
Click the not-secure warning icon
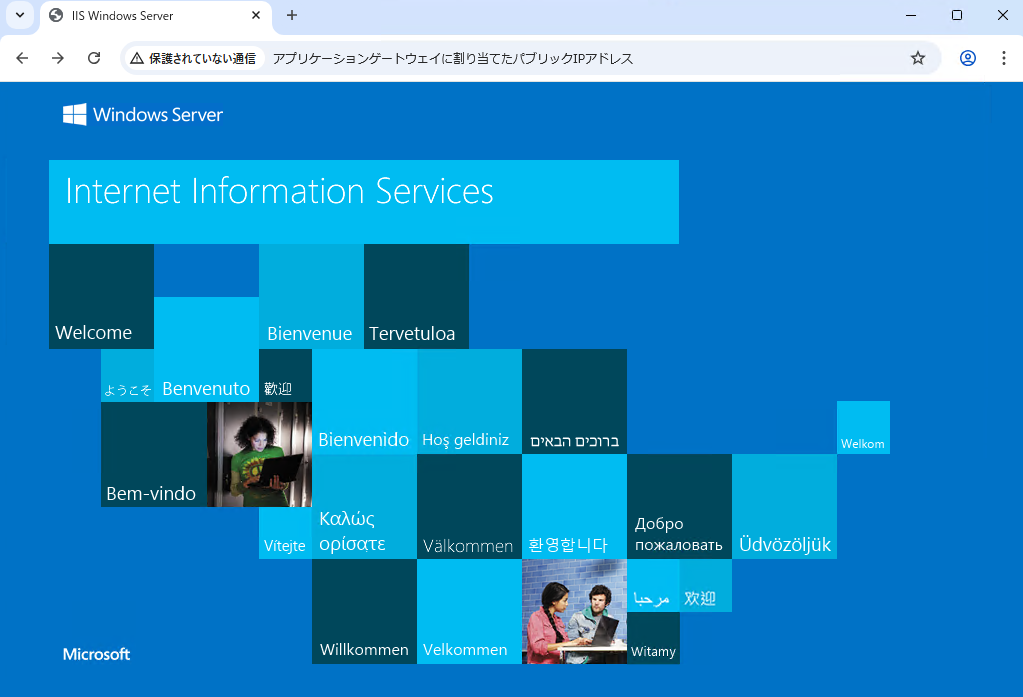coord(137,59)
